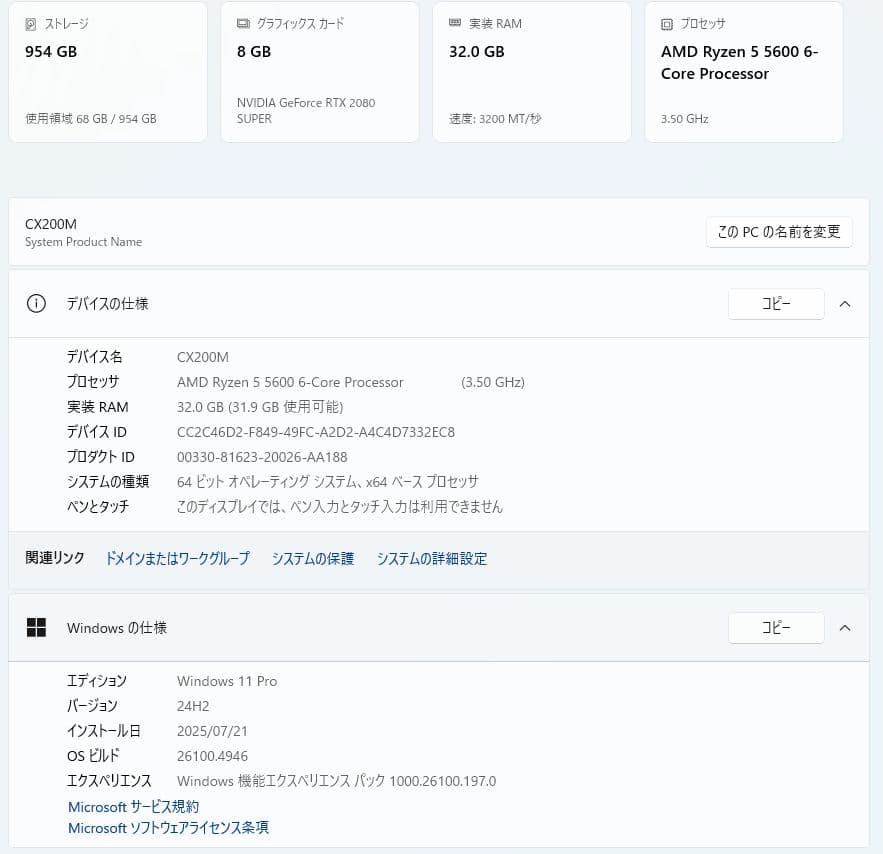Open the Microsoft サービス規約 link
883x854 pixels.
coord(133,806)
